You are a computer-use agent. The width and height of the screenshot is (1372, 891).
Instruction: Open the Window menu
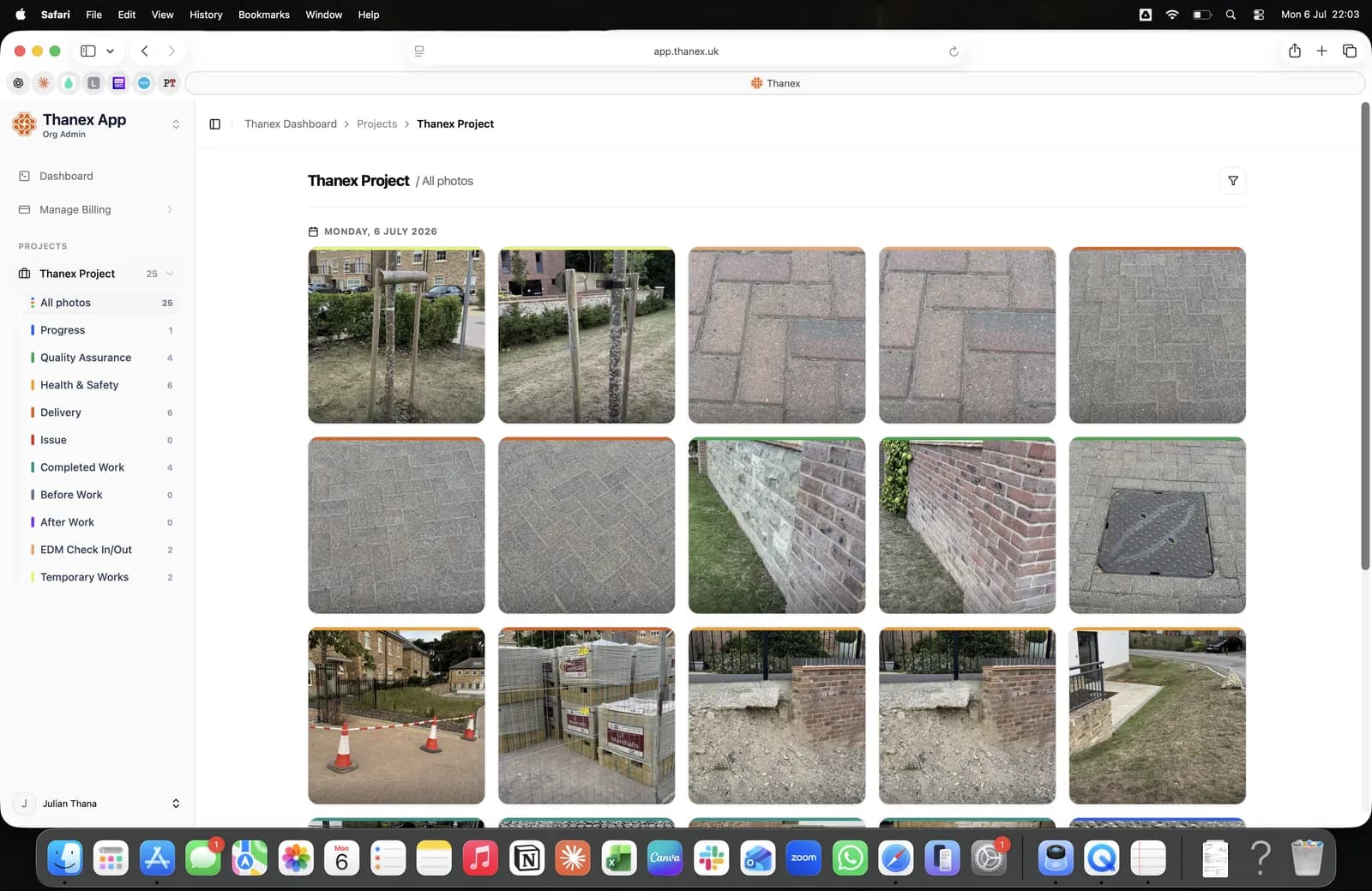[323, 15]
